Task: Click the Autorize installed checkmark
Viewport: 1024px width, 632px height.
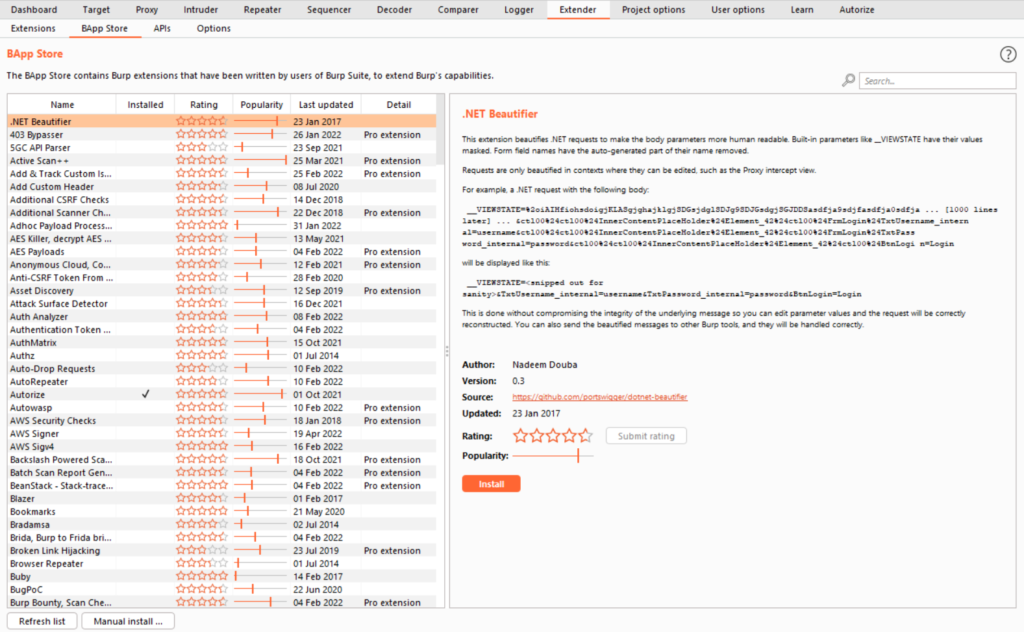Action: pos(146,394)
